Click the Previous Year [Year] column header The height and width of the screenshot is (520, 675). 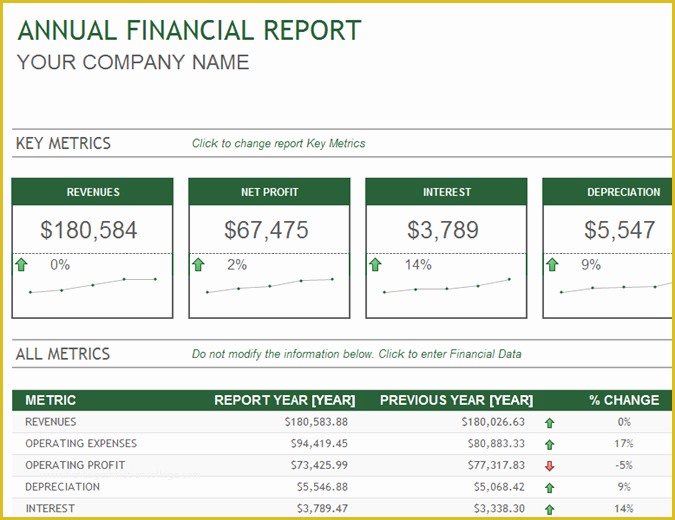pos(456,400)
